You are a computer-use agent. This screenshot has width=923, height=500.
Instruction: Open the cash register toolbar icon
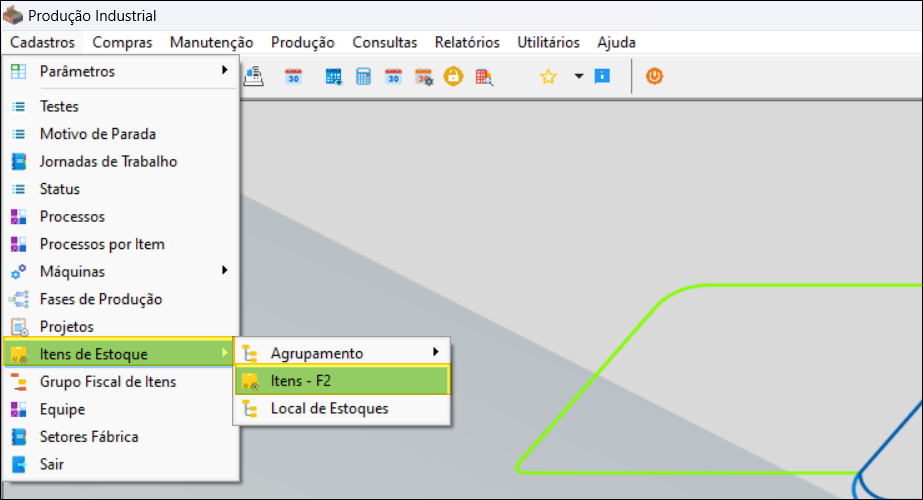[x=254, y=77]
